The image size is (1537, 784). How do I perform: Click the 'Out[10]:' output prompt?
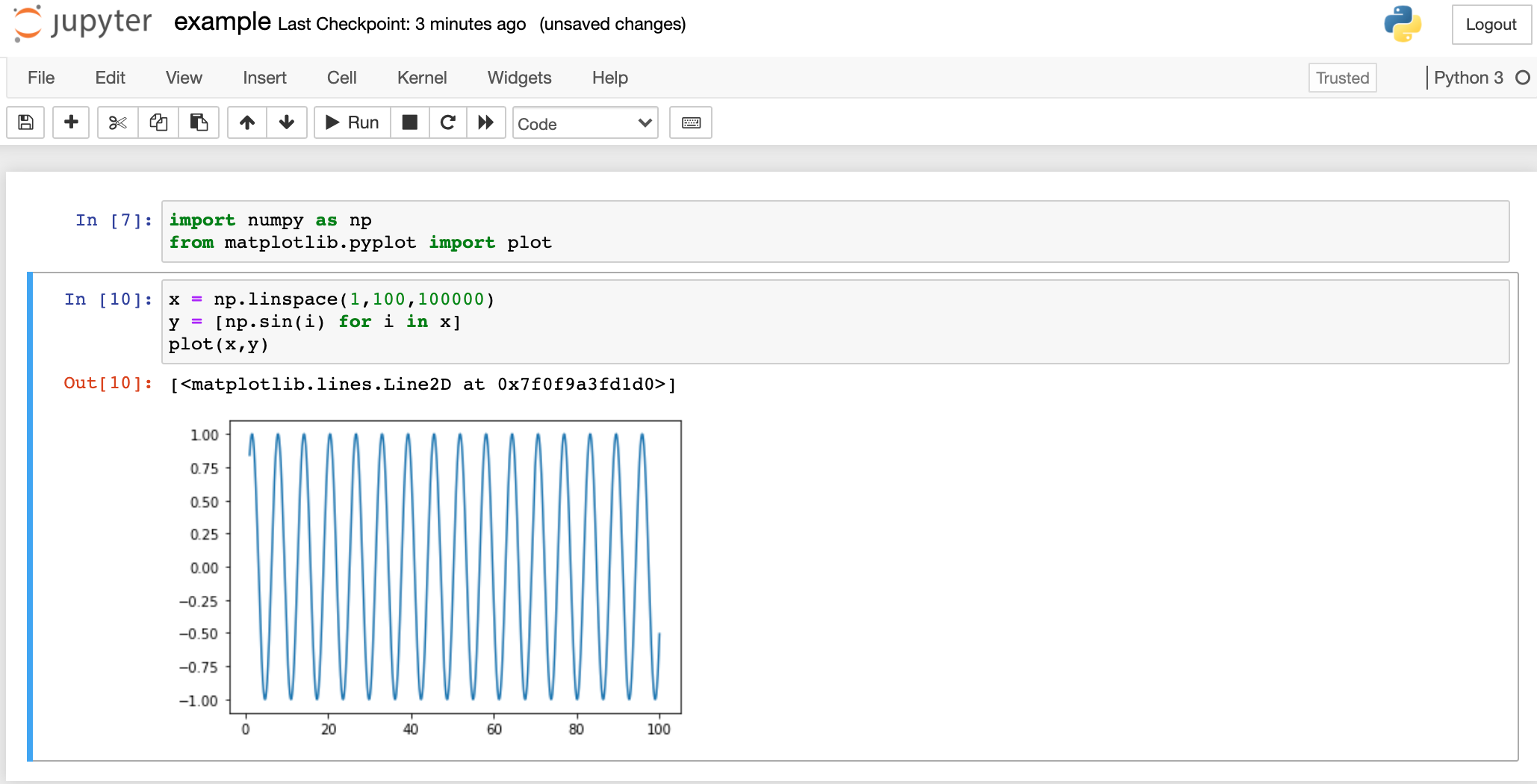pyautogui.click(x=108, y=383)
